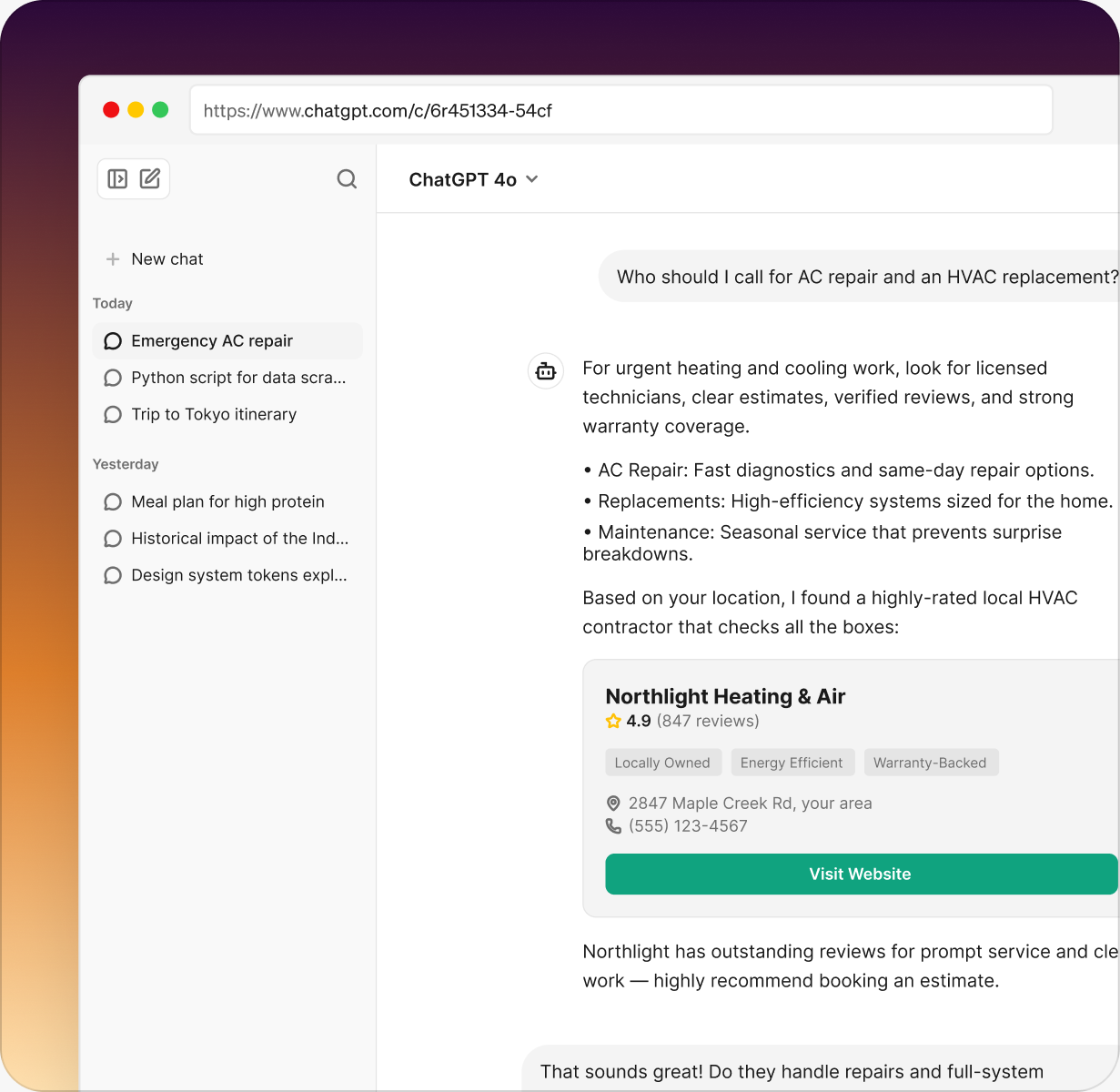Open the Design system tokens chat
This screenshot has height=1092, width=1120.
[x=227, y=576]
